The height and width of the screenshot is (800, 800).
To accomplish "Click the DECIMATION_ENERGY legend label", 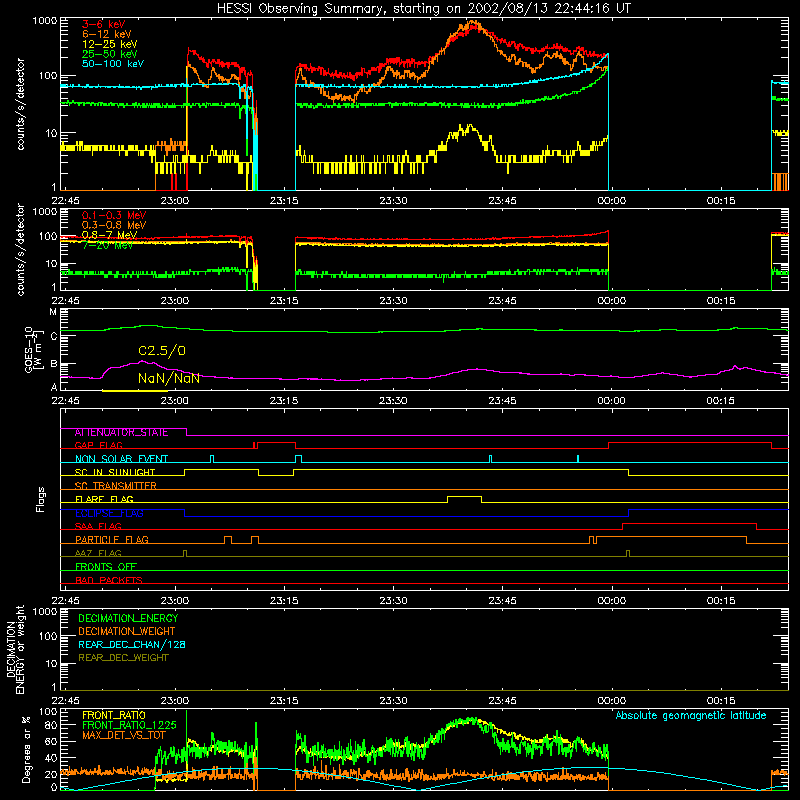I will (x=128, y=618).
